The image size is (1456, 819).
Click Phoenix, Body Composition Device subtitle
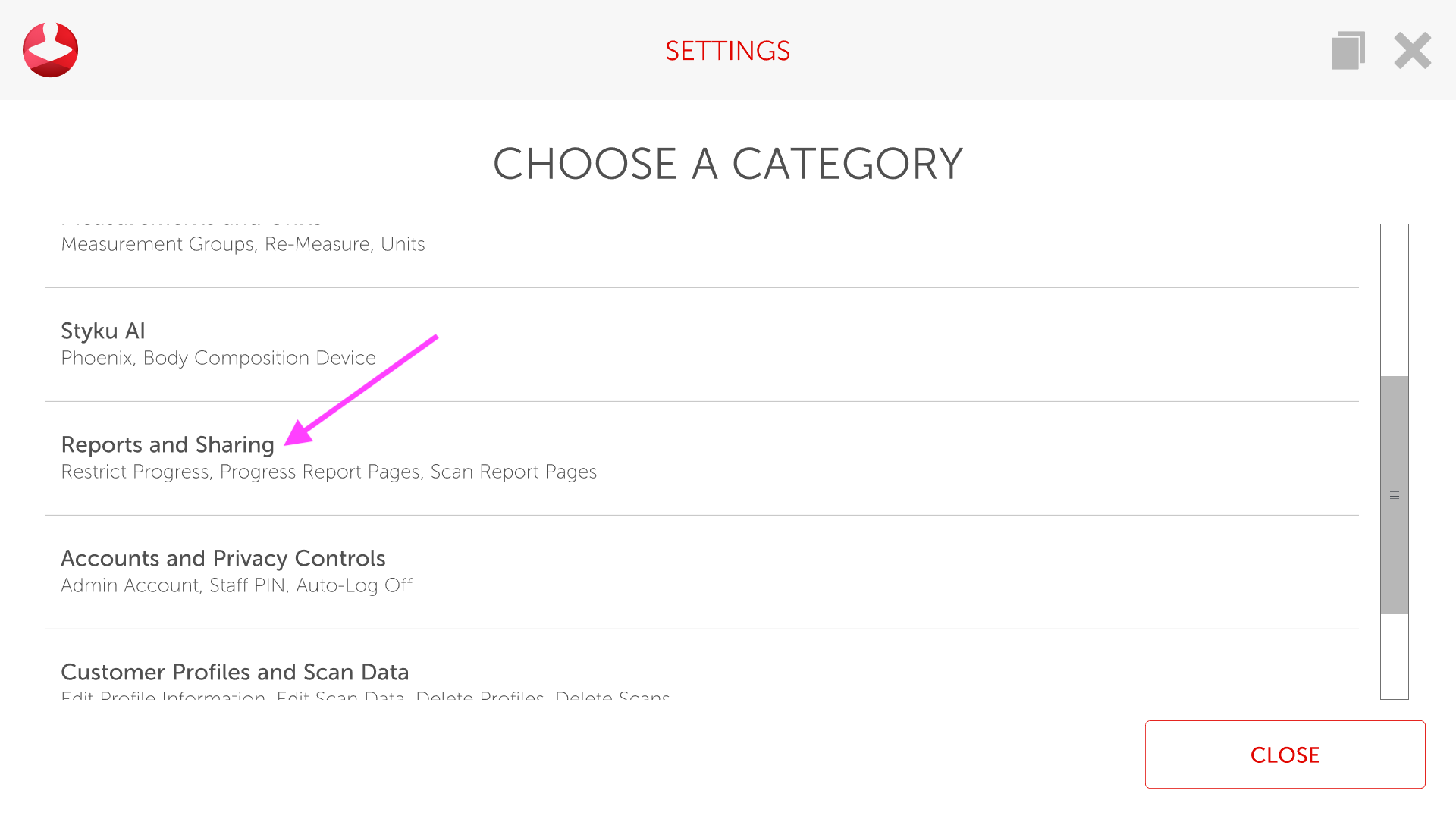point(218,358)
